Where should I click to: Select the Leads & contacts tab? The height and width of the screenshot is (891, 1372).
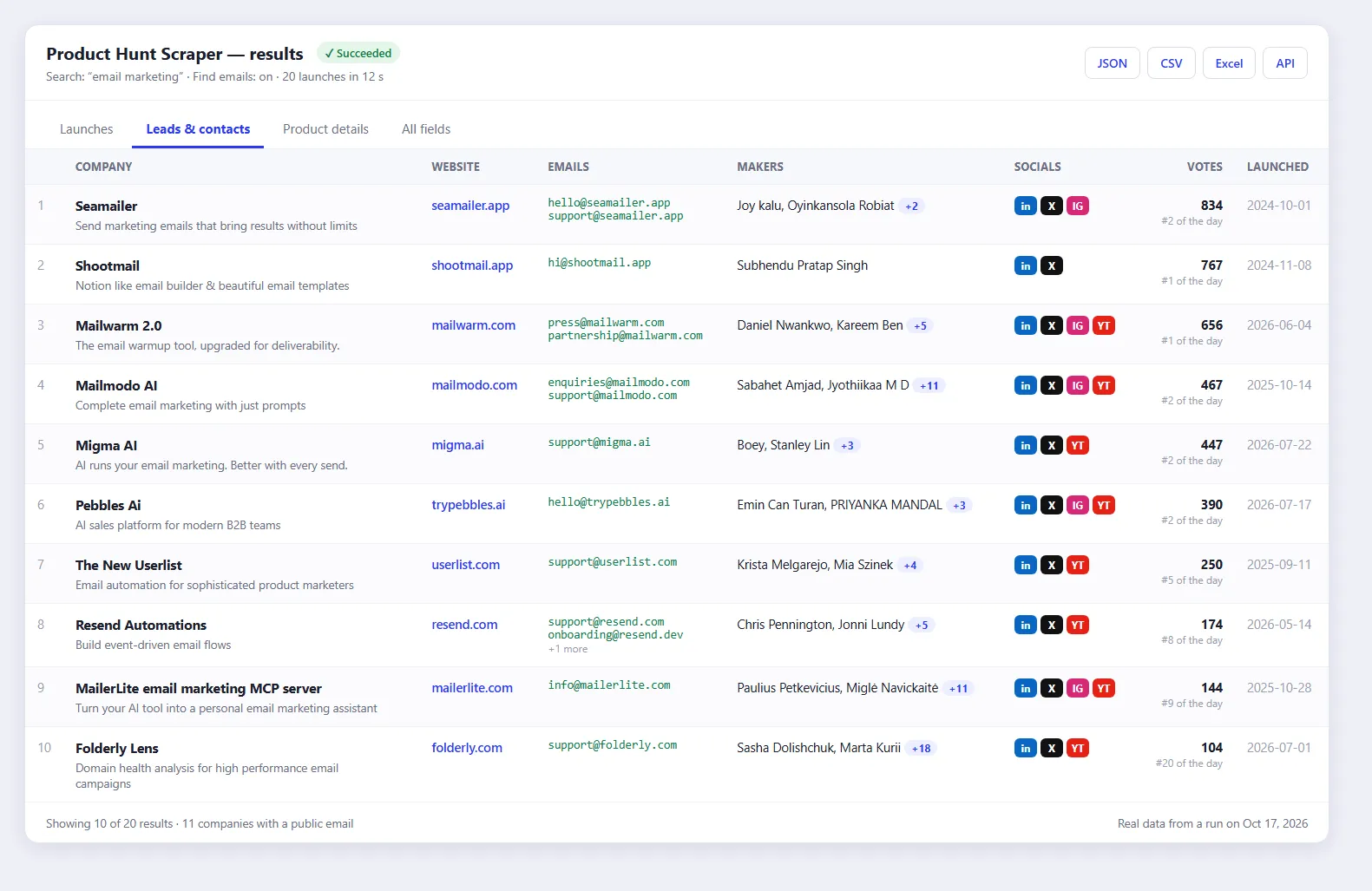(198, 129)
